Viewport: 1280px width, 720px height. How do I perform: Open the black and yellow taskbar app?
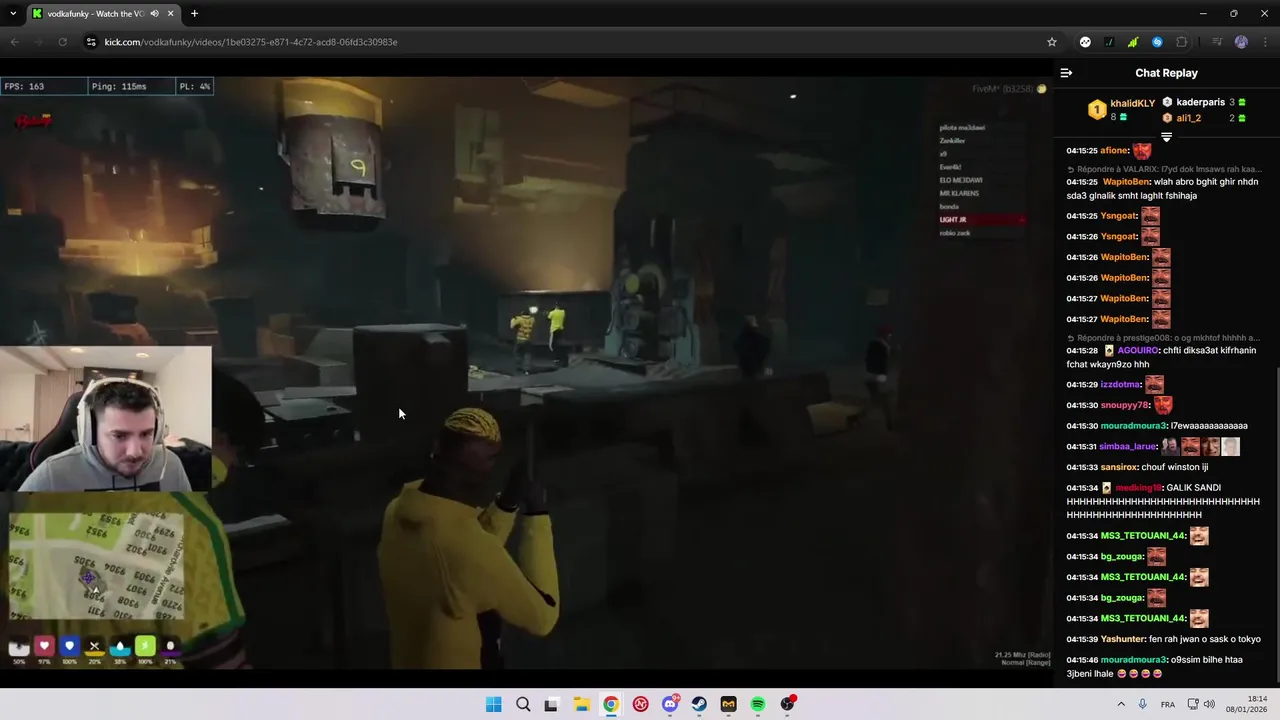click(728, 704)
